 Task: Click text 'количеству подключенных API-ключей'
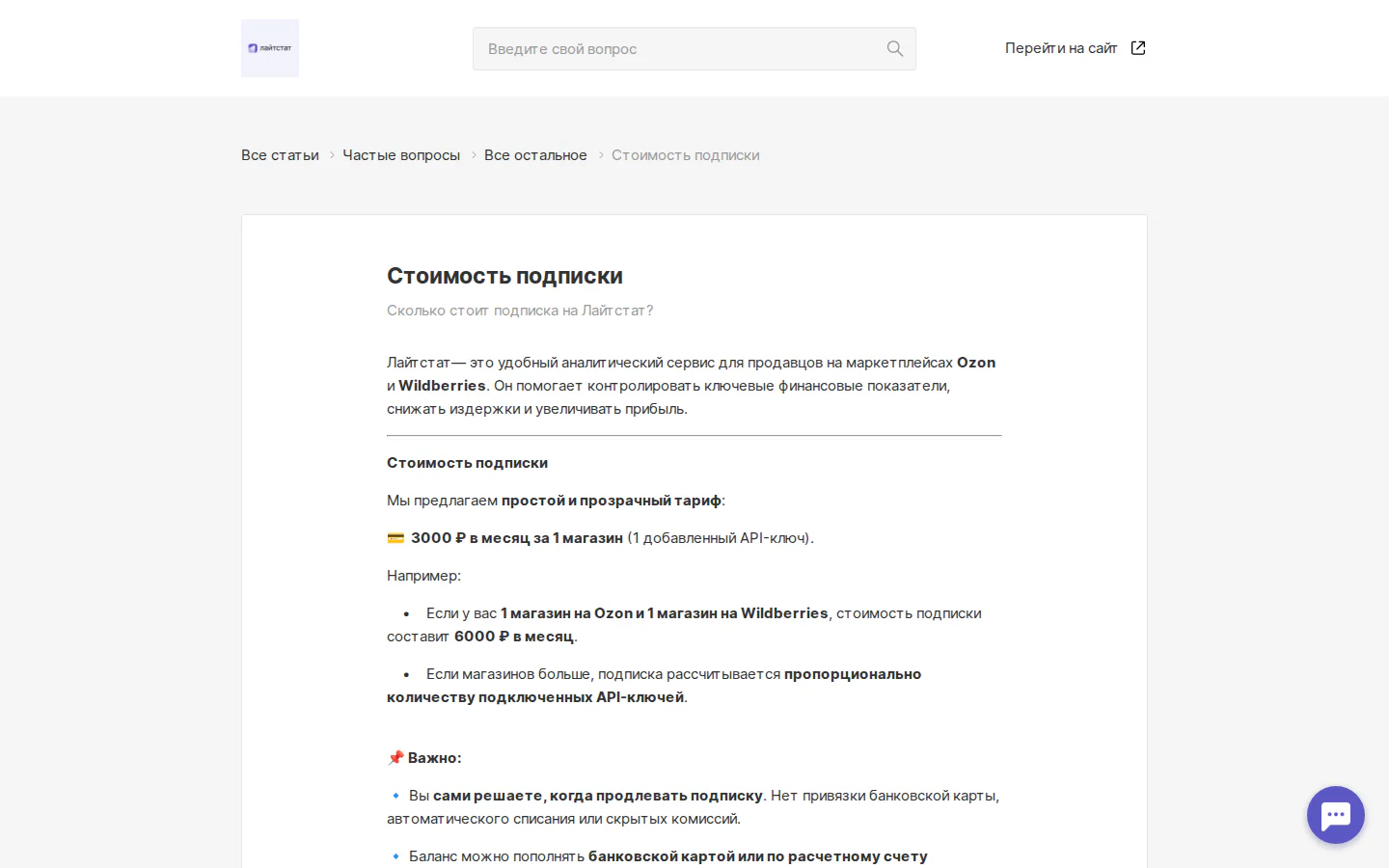(x=535, y=697)
